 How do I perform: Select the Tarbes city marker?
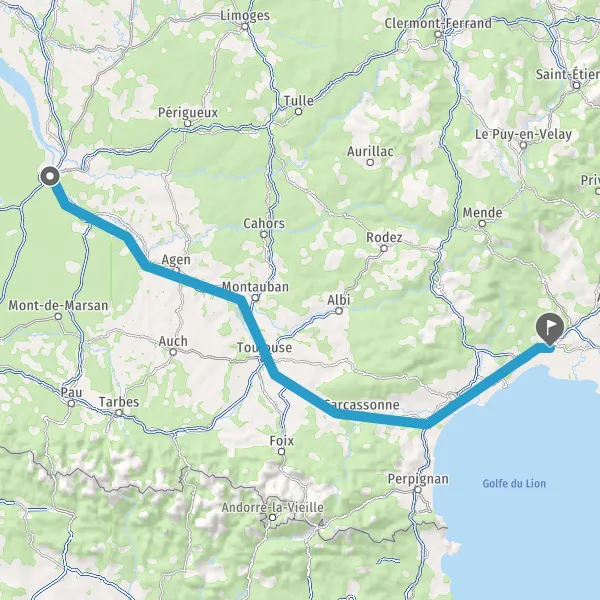pyautogui.click(x=119, y=413)
